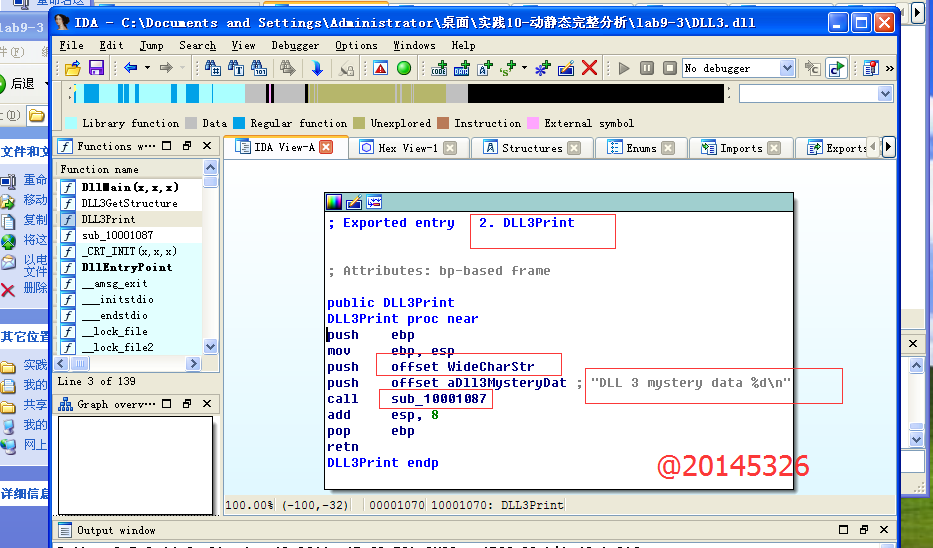The height and width of the screenshot is (548, 933).
Task: Click the pause process toolbar button
Action: tap(646, 68)
